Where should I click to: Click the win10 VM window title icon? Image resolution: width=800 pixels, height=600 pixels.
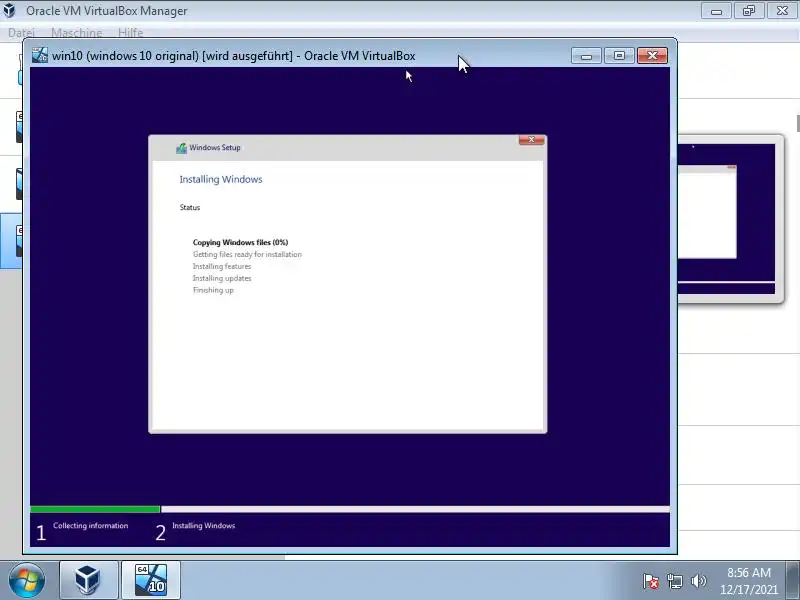[40, 55]
